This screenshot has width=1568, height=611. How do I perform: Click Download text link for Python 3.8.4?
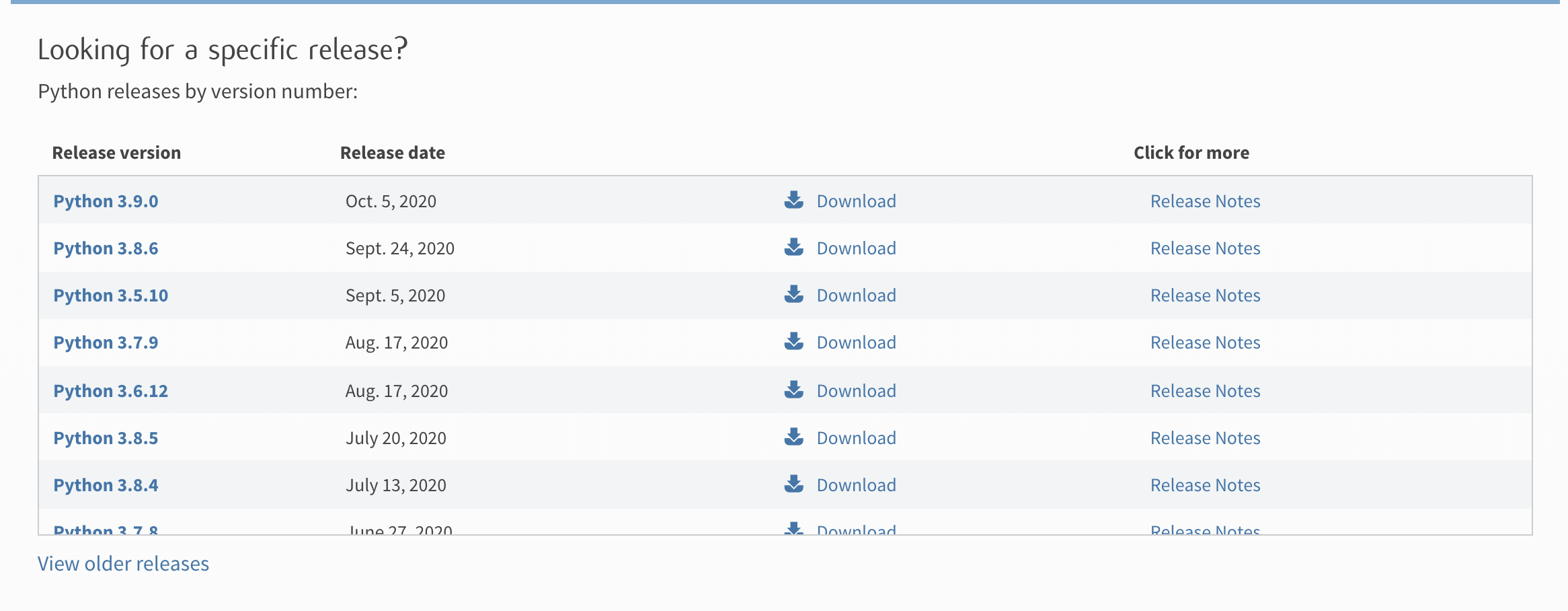[x=856, y=485]
